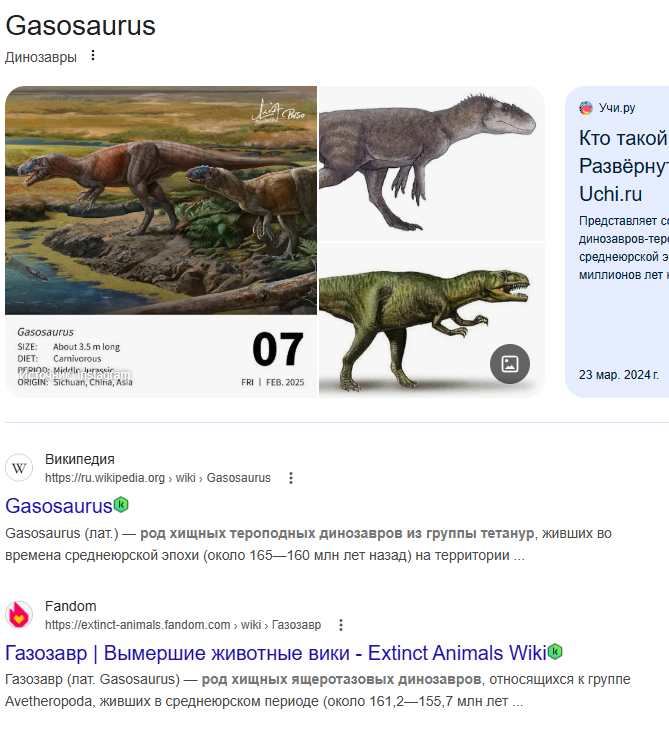Open the Wikipedia result's three-dot options menu
The width and height of the screenshot is (669, 731).
tap(291, 478)
